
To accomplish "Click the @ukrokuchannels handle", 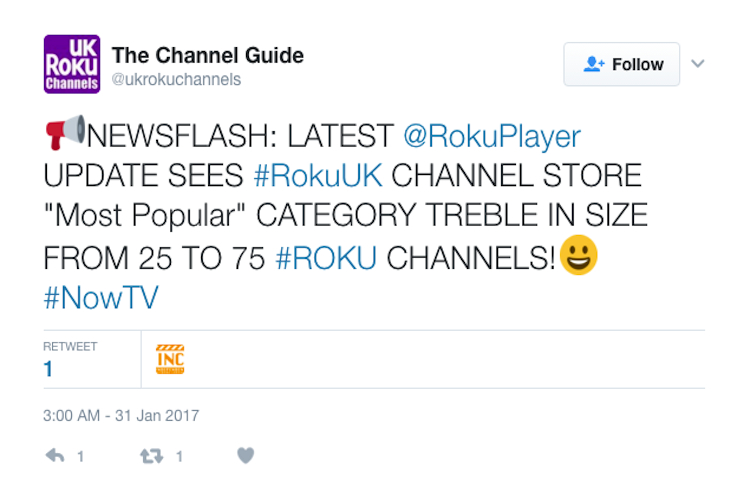I will 176,79.
